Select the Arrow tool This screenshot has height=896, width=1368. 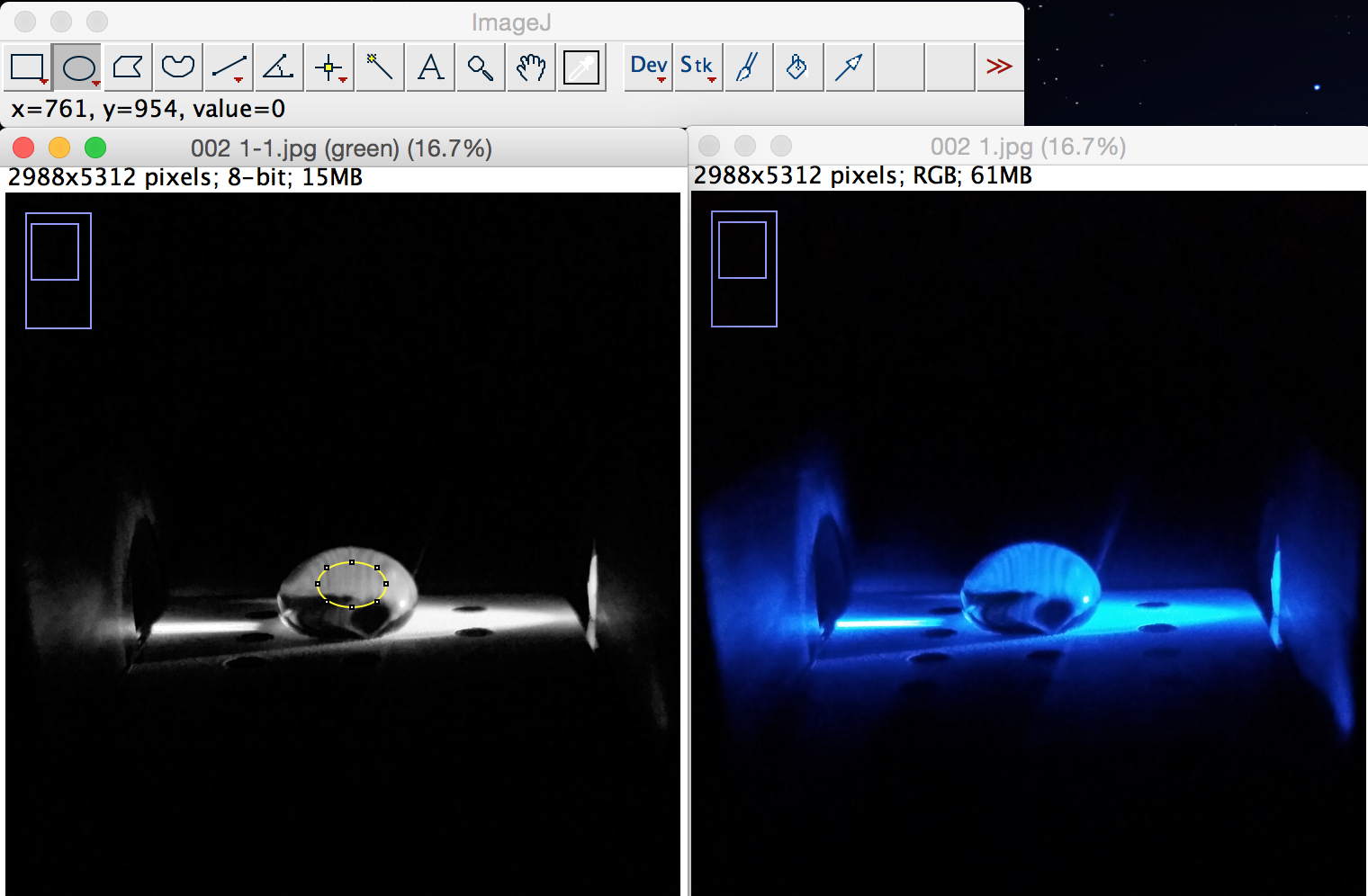click(x=848, y=67)
